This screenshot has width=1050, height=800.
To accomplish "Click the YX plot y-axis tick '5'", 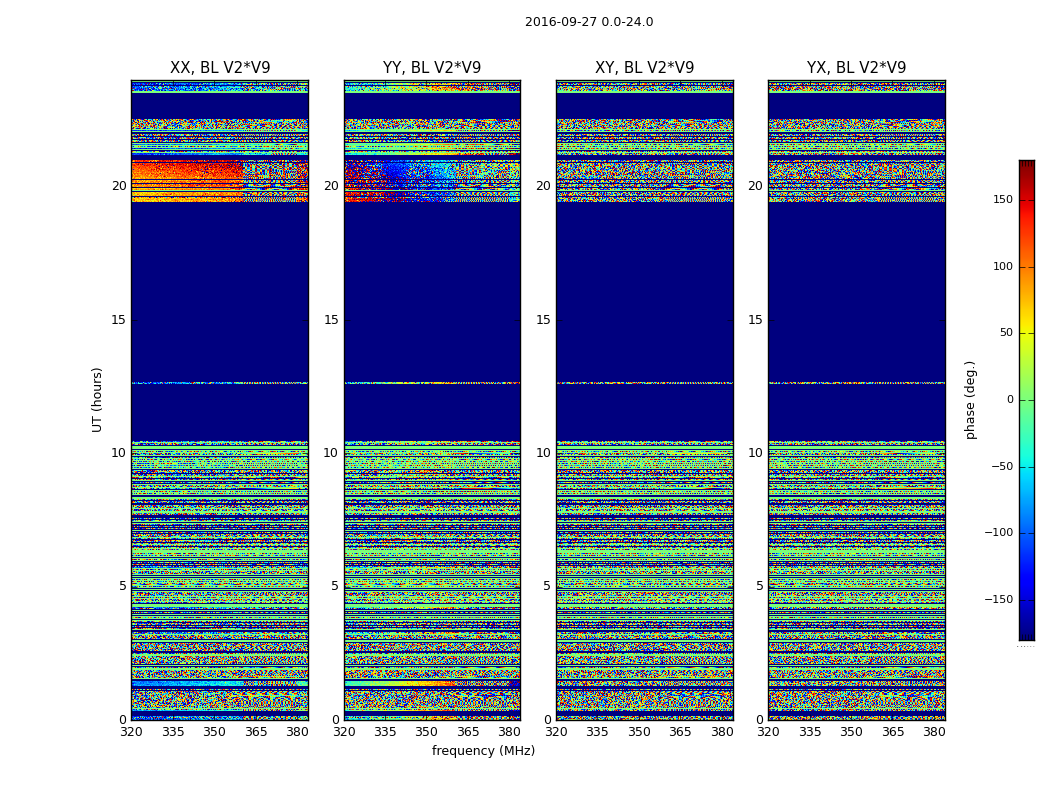I will point(759,586).
